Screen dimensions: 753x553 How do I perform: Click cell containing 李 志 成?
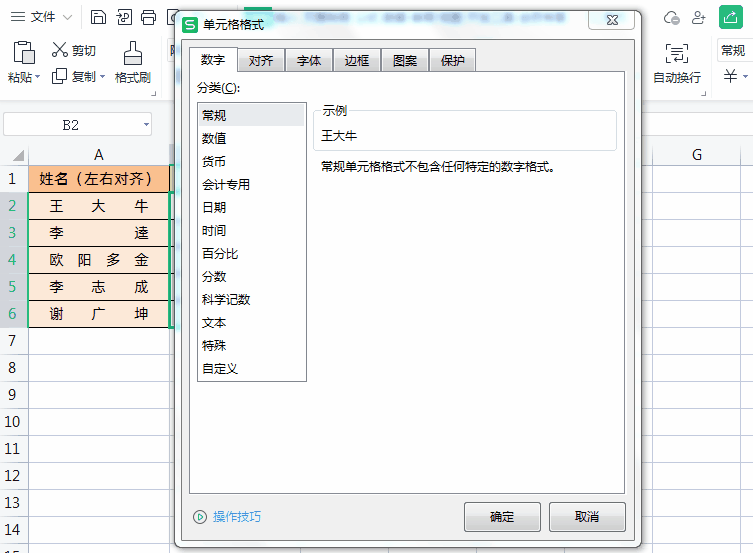(98, 287)
